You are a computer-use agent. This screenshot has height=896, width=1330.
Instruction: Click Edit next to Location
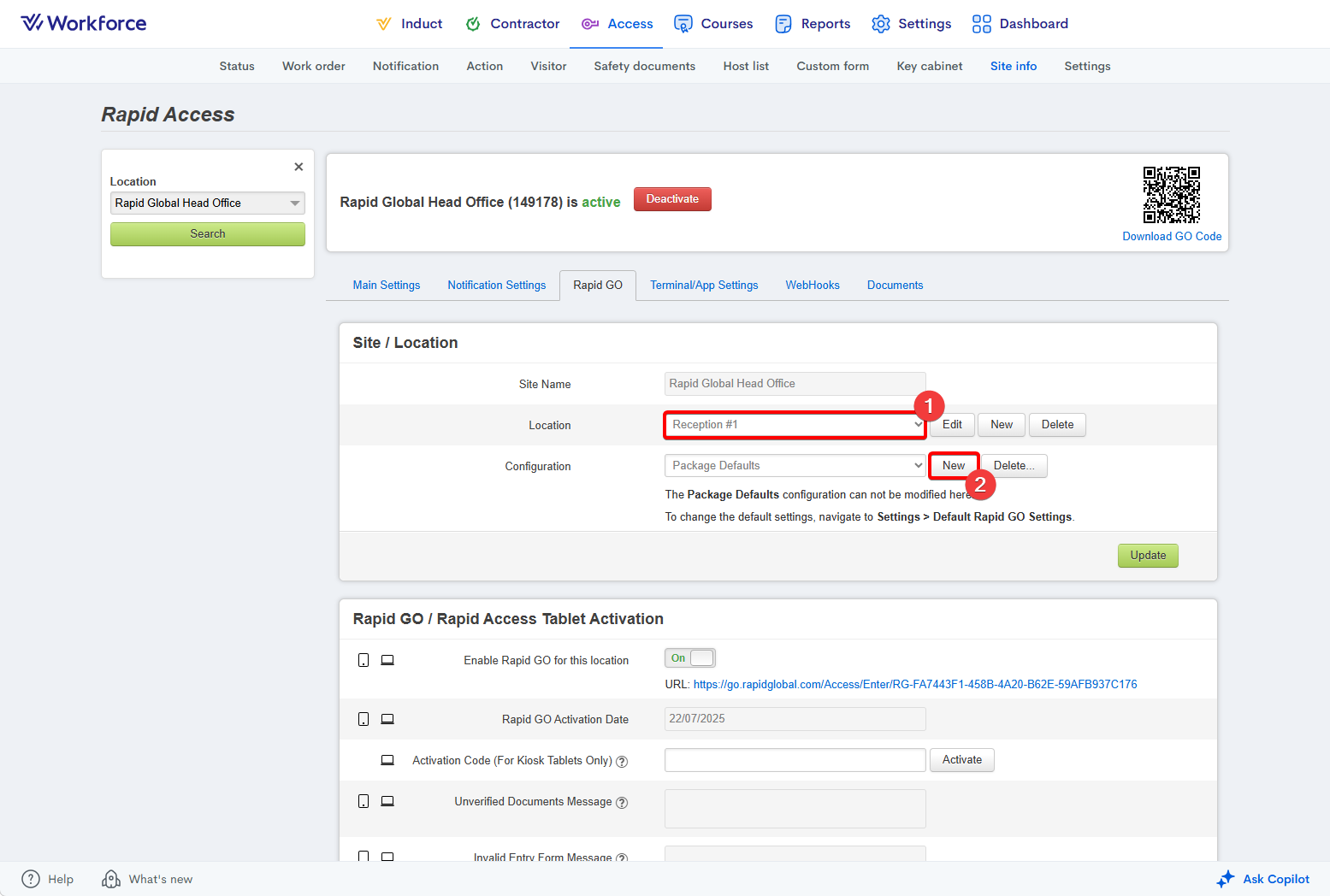click(x=952, y=425)
